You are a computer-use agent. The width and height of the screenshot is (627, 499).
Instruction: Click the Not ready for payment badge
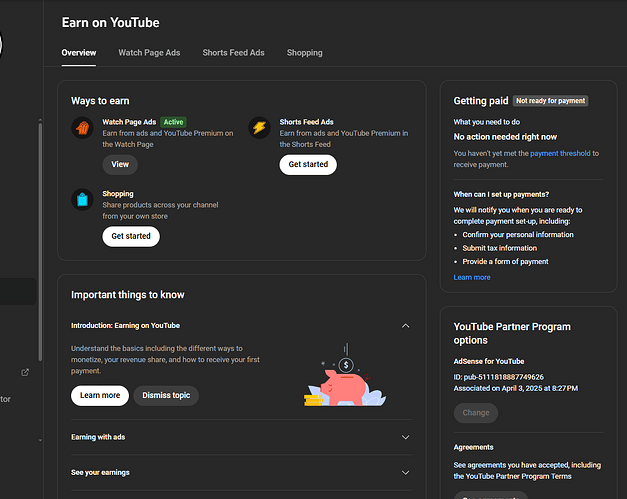coord(551,101)
